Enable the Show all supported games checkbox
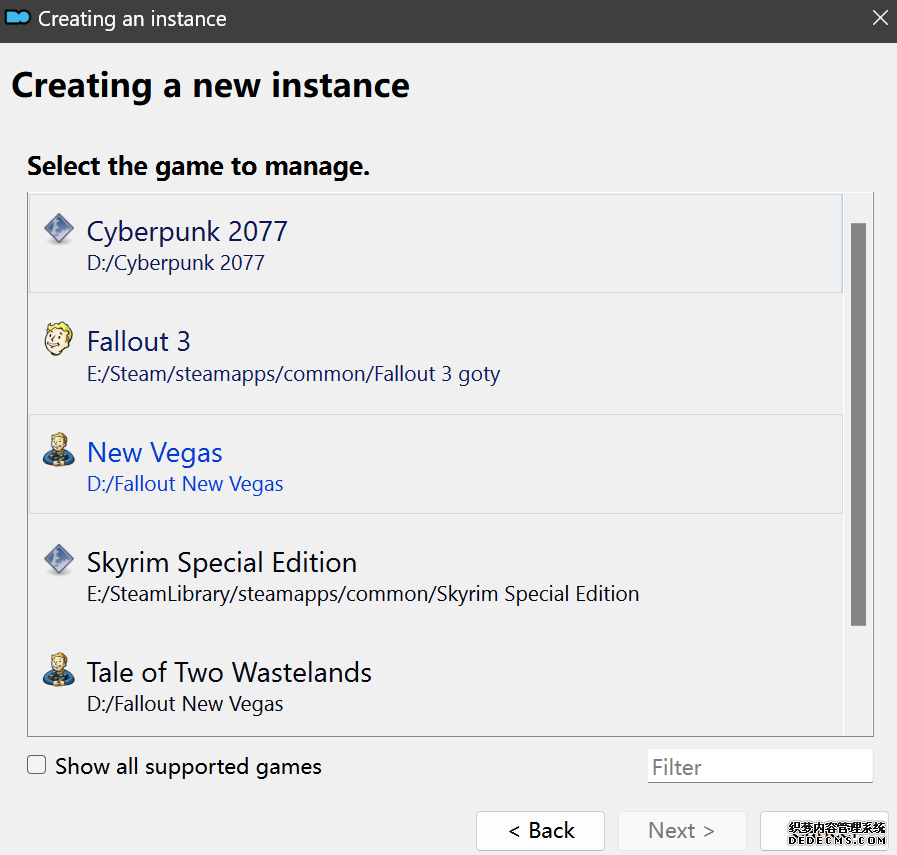 37,766
